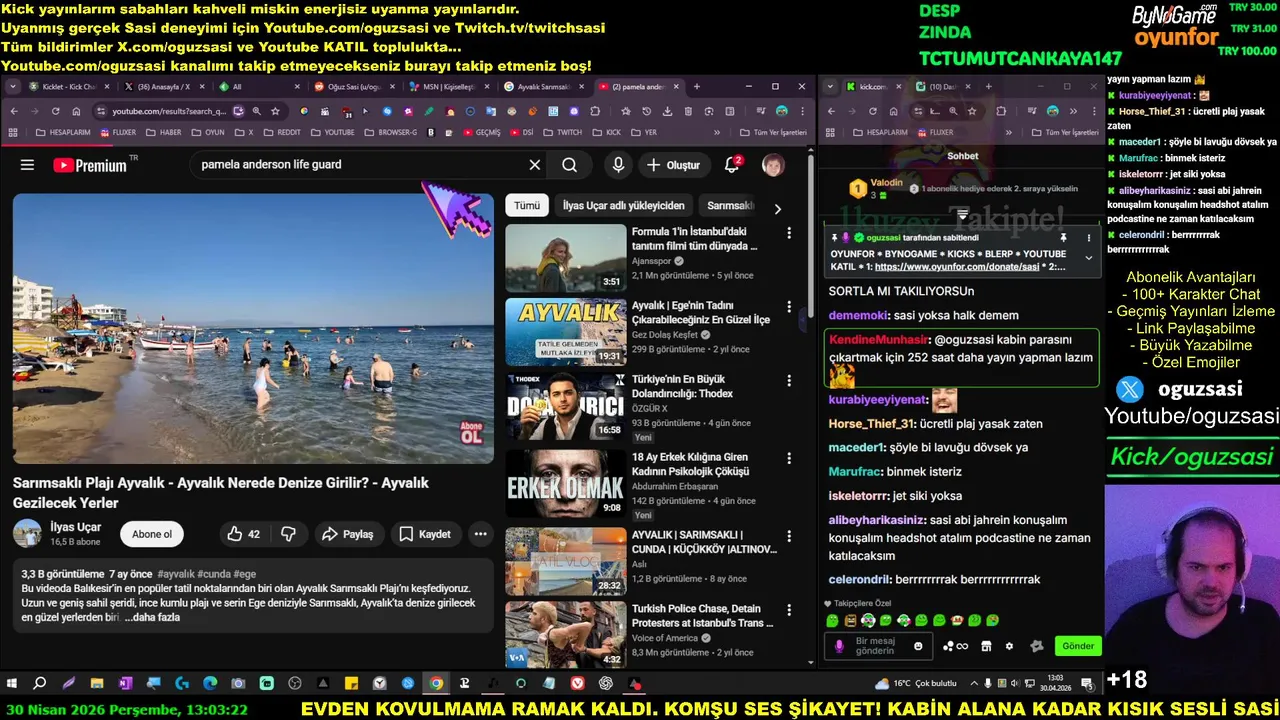Viewport: 1280px width, 720px height.
Task: Open the emoji picker in Kick chat
Action: pyautogui.click(x=918, y=646)
